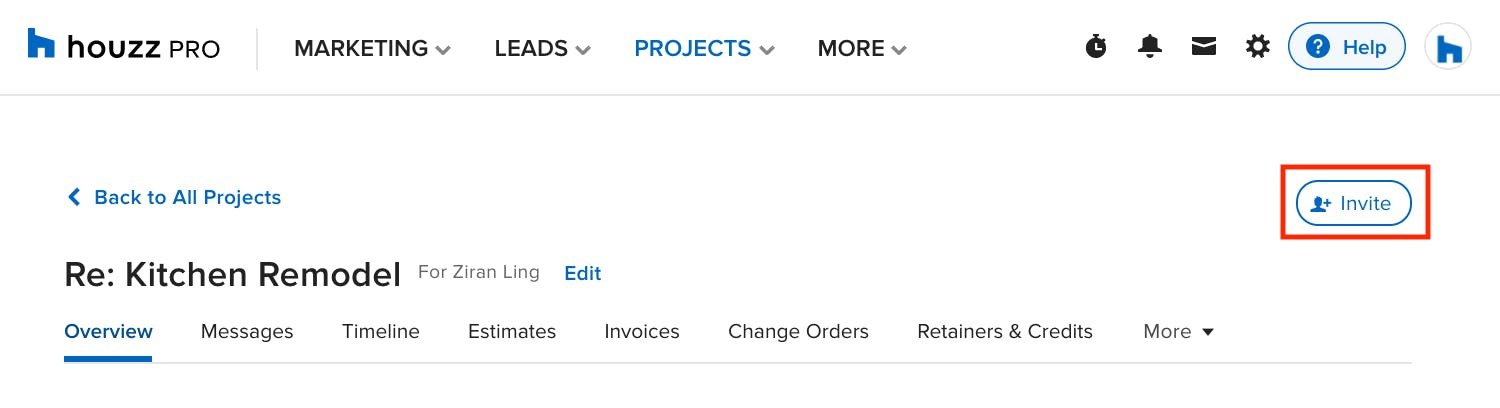Open the settings gear icon

click(1257, 46)
